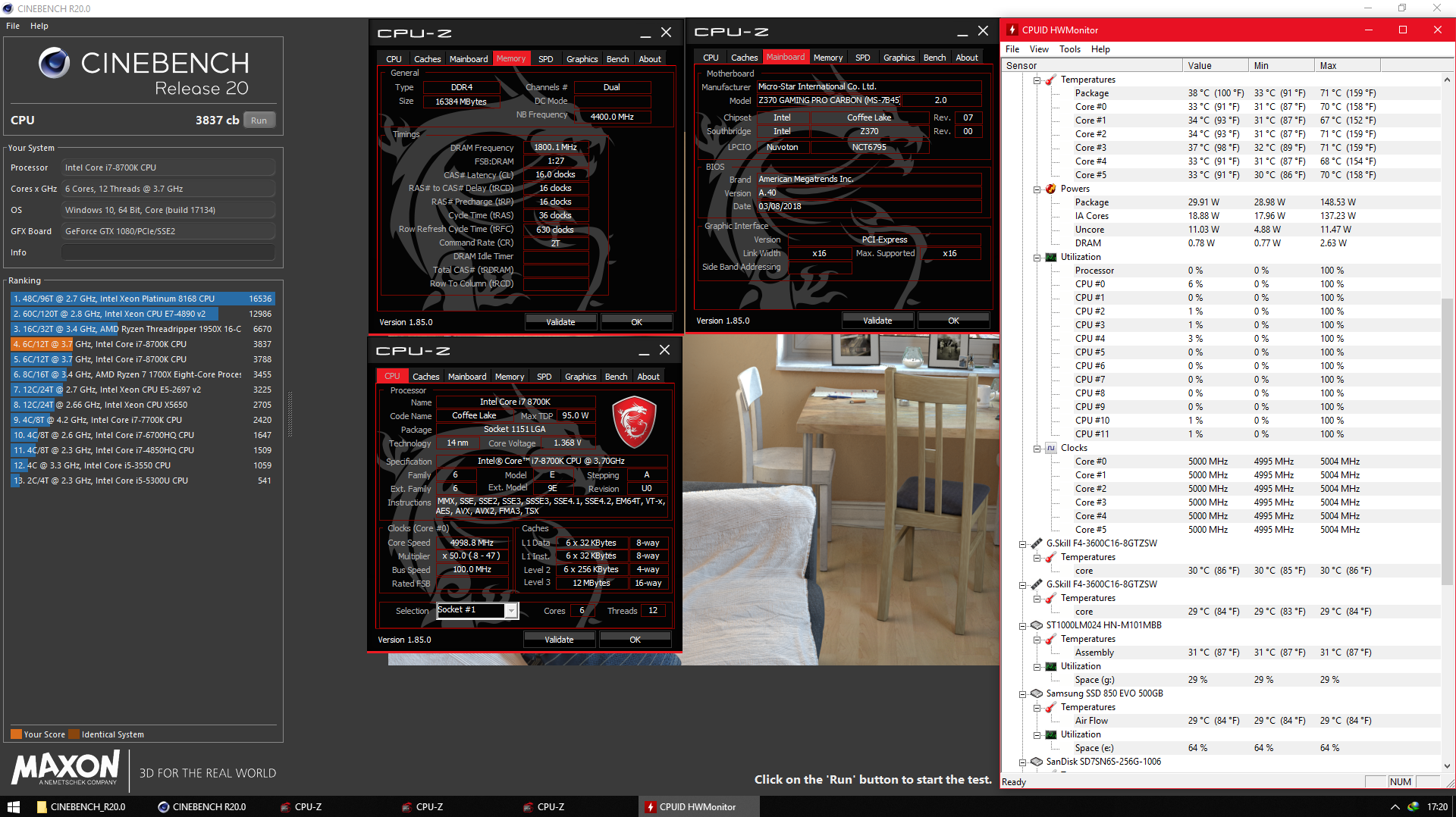Image resolution: width=1456 pixels, height=817 pixels.
Task: Start the Cinebench CPU test with Run
Action: [259, 121]
